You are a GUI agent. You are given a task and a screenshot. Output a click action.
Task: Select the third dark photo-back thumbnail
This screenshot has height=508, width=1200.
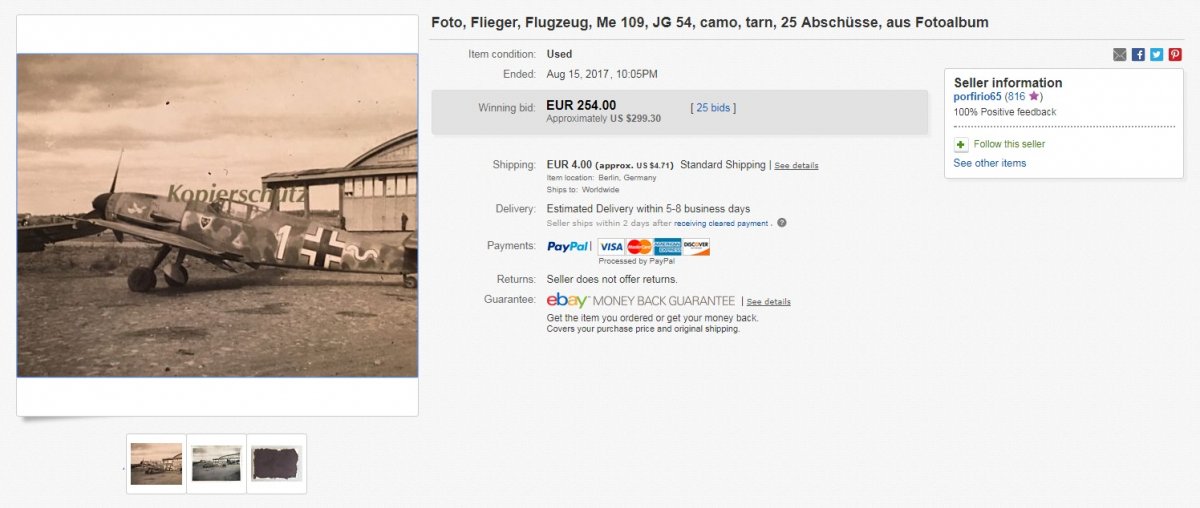[x=276, y=463]
